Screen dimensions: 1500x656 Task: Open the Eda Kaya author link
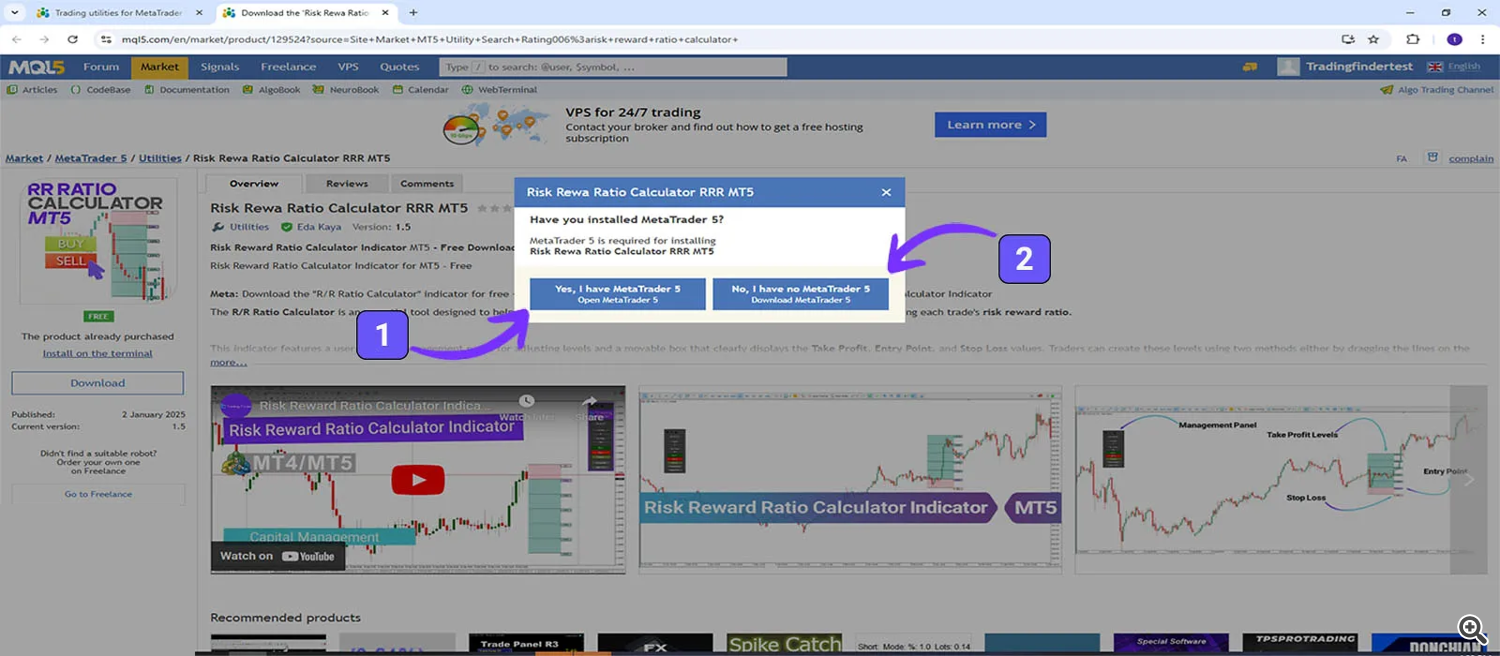pos(318,227)
